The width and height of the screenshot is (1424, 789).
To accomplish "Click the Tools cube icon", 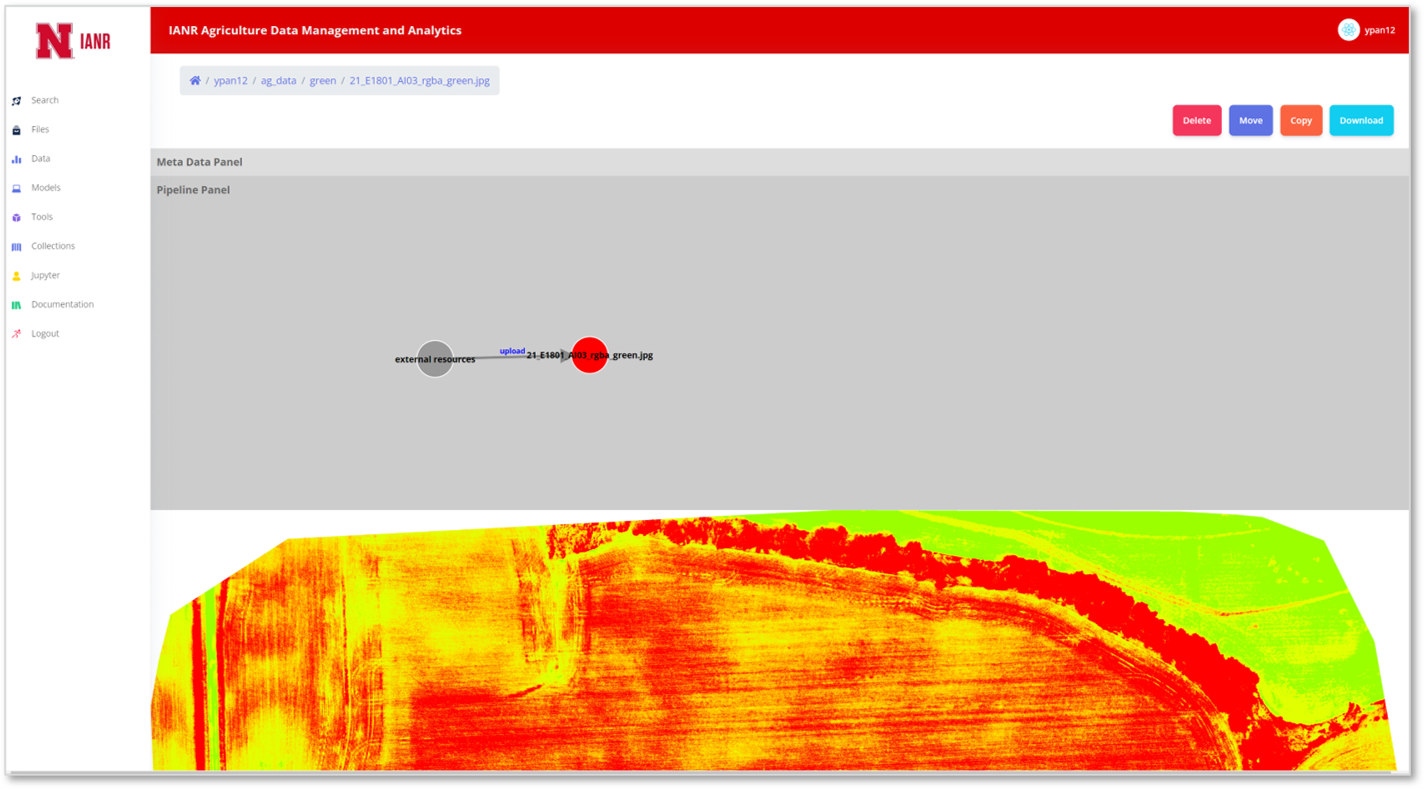I will pyautogui.click(x=16, y=217).
